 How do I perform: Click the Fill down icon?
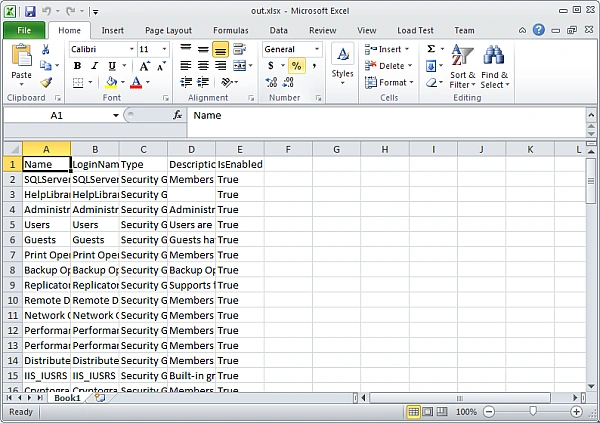pos(431,66)
